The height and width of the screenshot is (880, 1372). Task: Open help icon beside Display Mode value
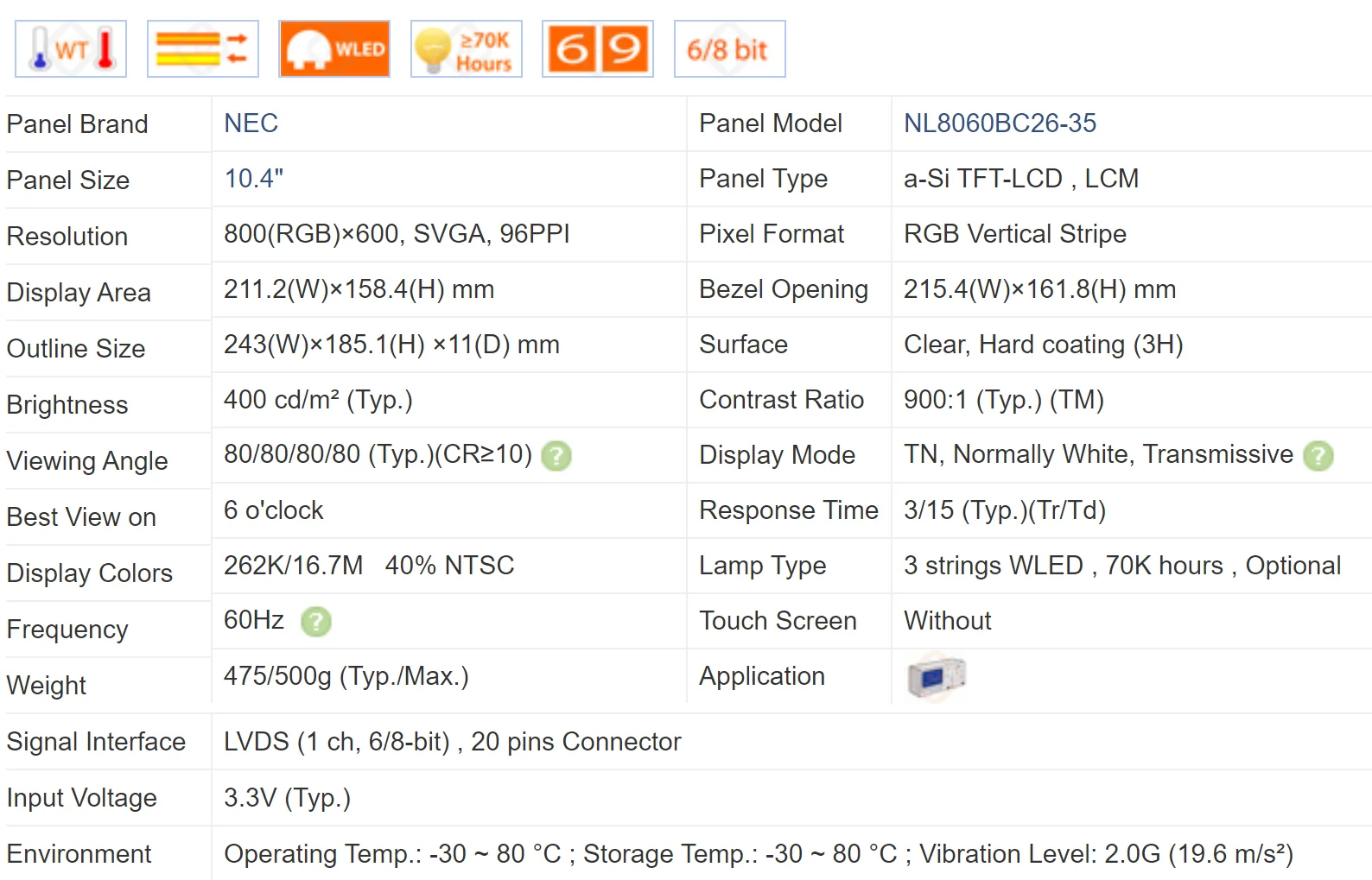point(1318,455)
